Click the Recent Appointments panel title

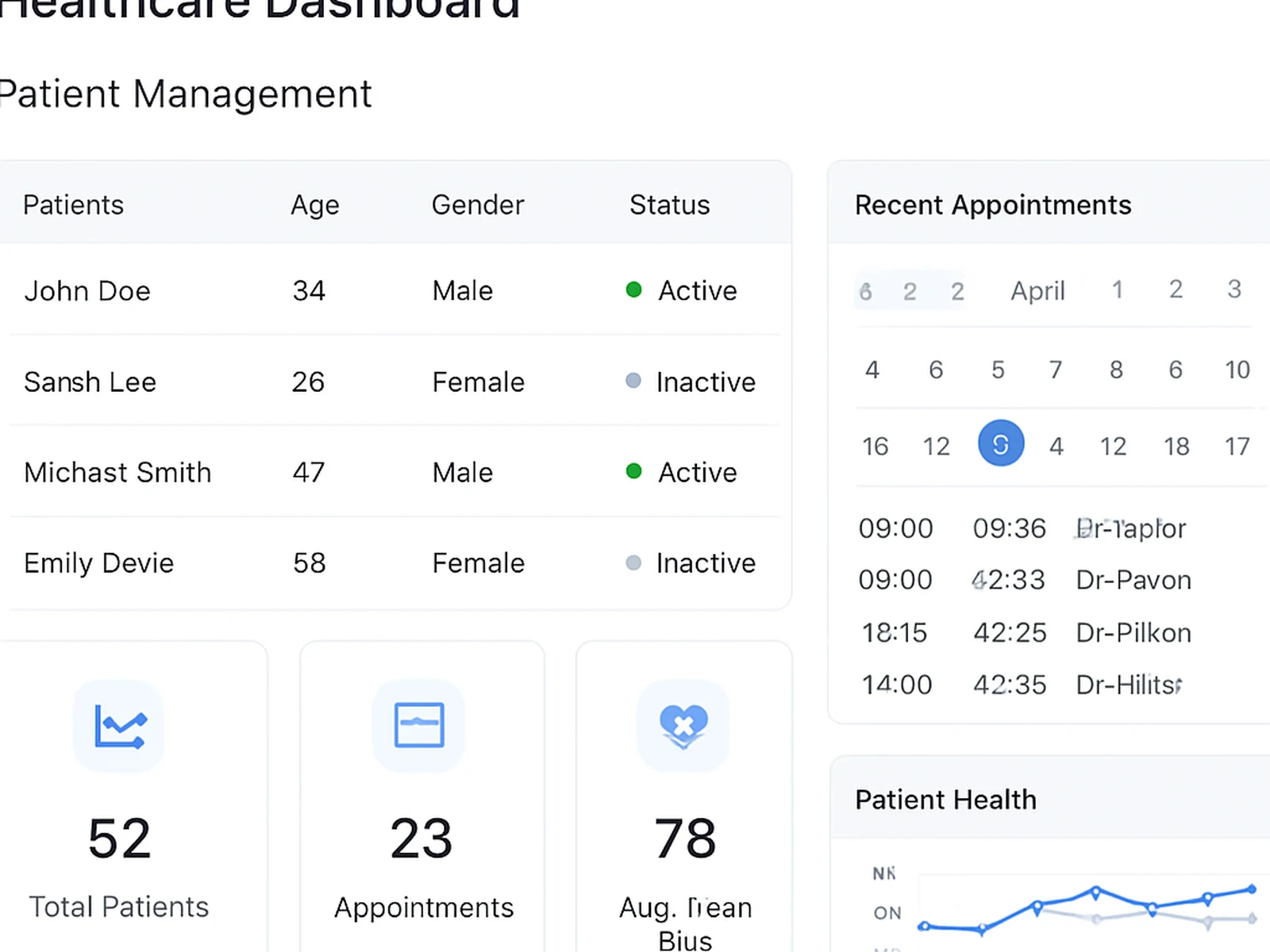click(x=992, y=205)
